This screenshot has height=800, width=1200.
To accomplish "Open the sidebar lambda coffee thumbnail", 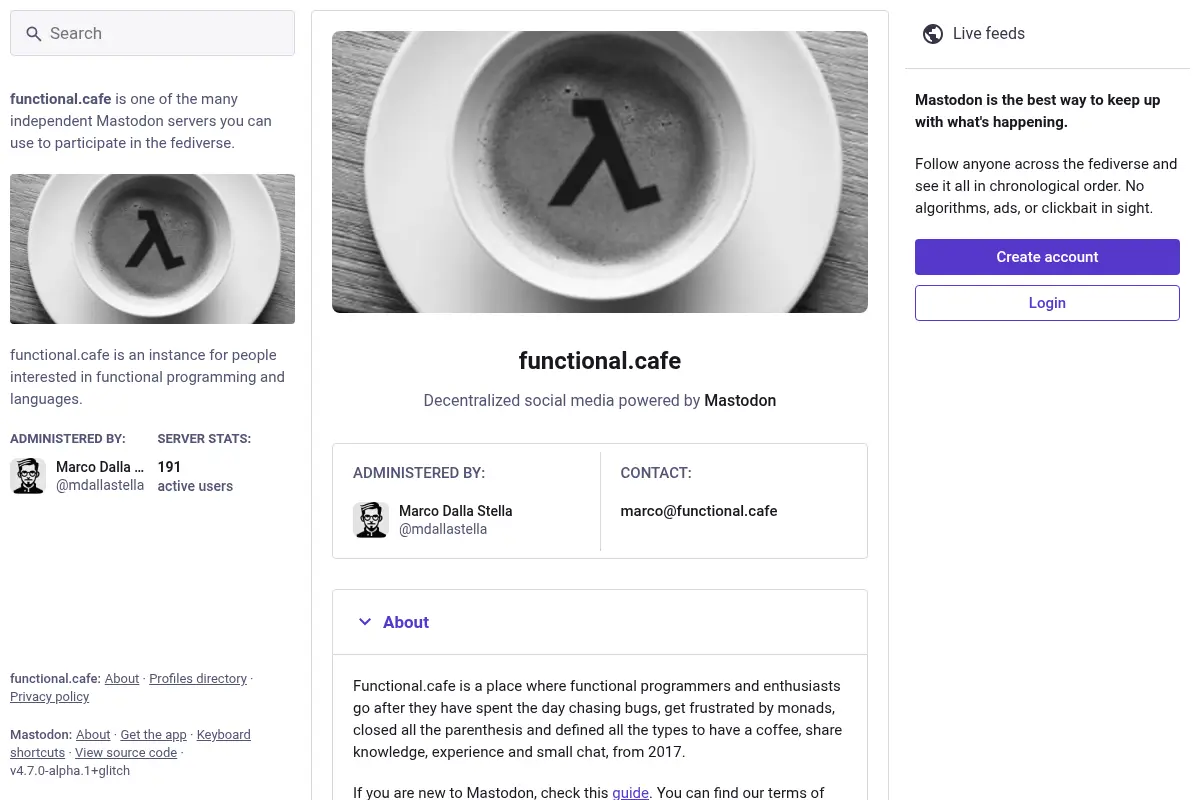I will (x=152, y=249).
